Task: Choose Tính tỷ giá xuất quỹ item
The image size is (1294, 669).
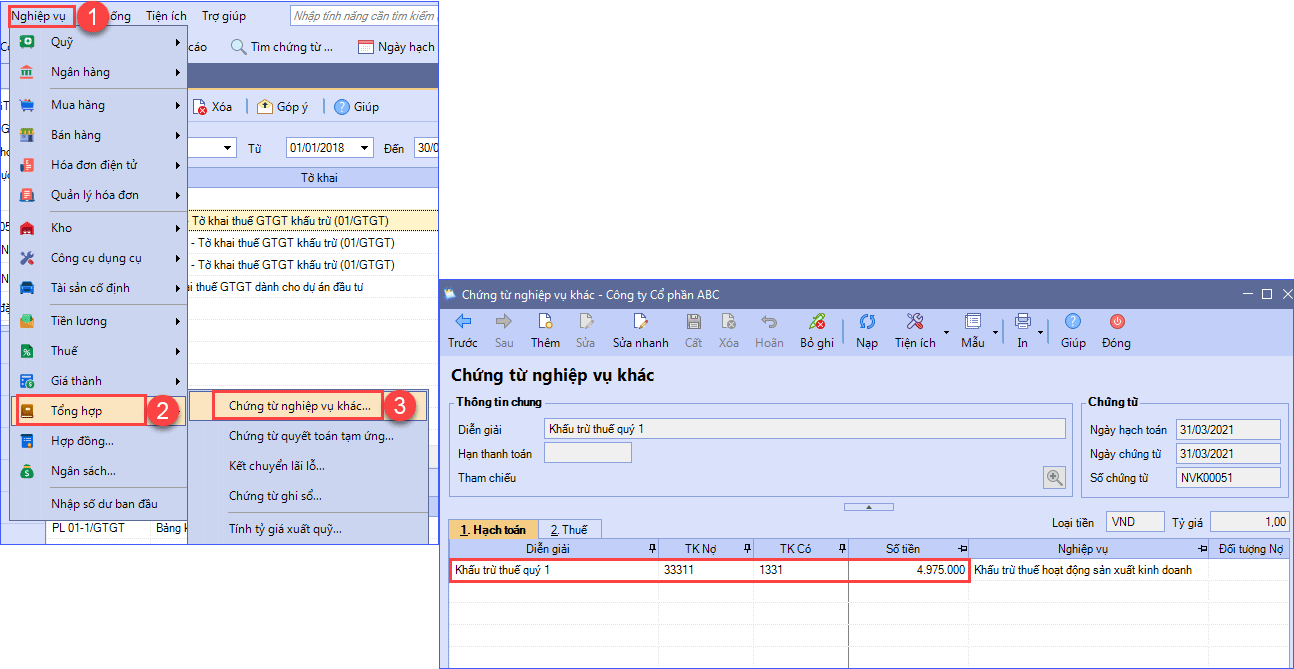Action: point(285,529)
